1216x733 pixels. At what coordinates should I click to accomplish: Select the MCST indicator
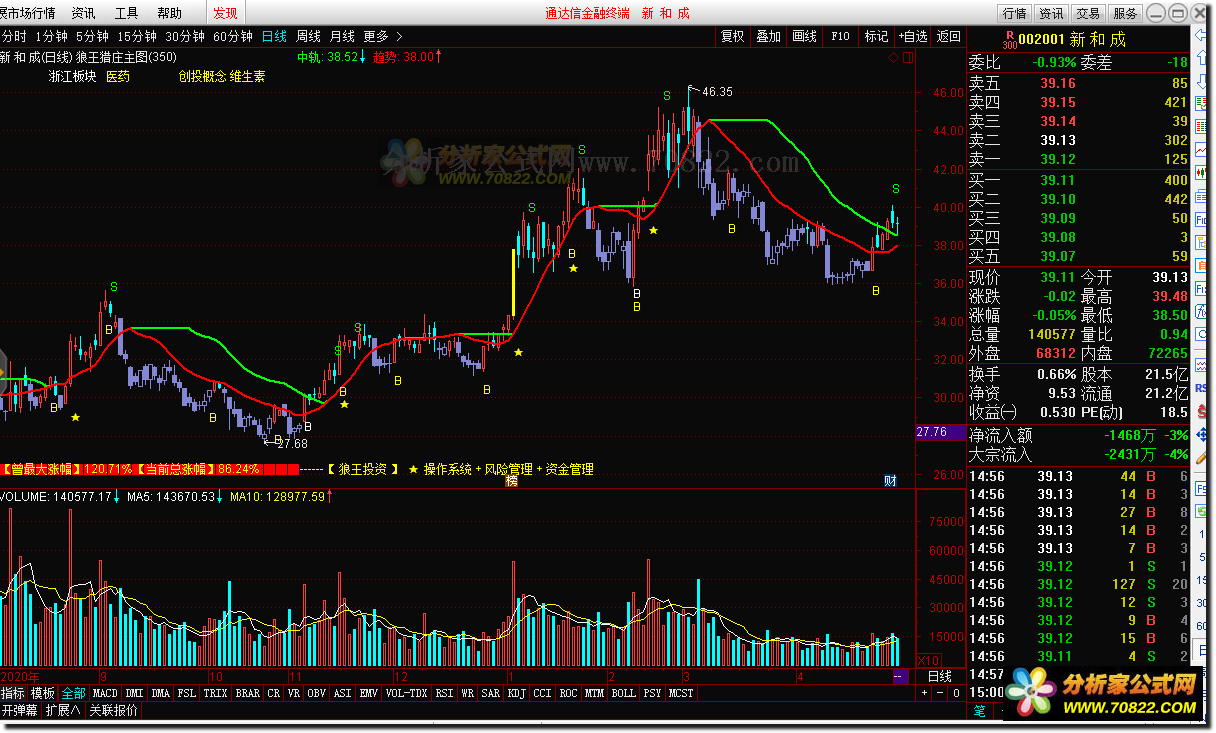[681, 693]
